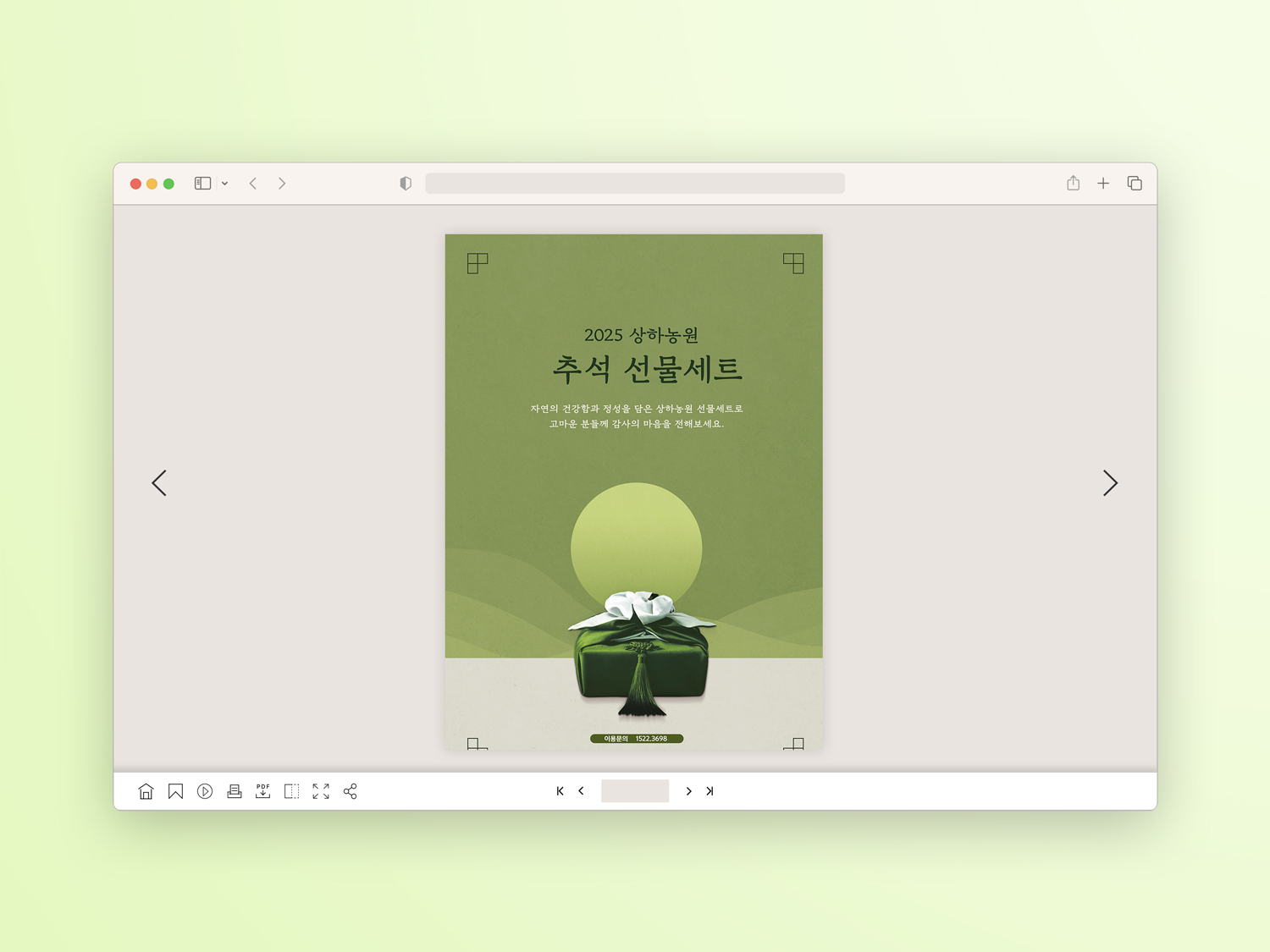Viewport: 1270px width, 952px height.
Task: Go to previous page in bottom bar
Action: pos(581,791)
